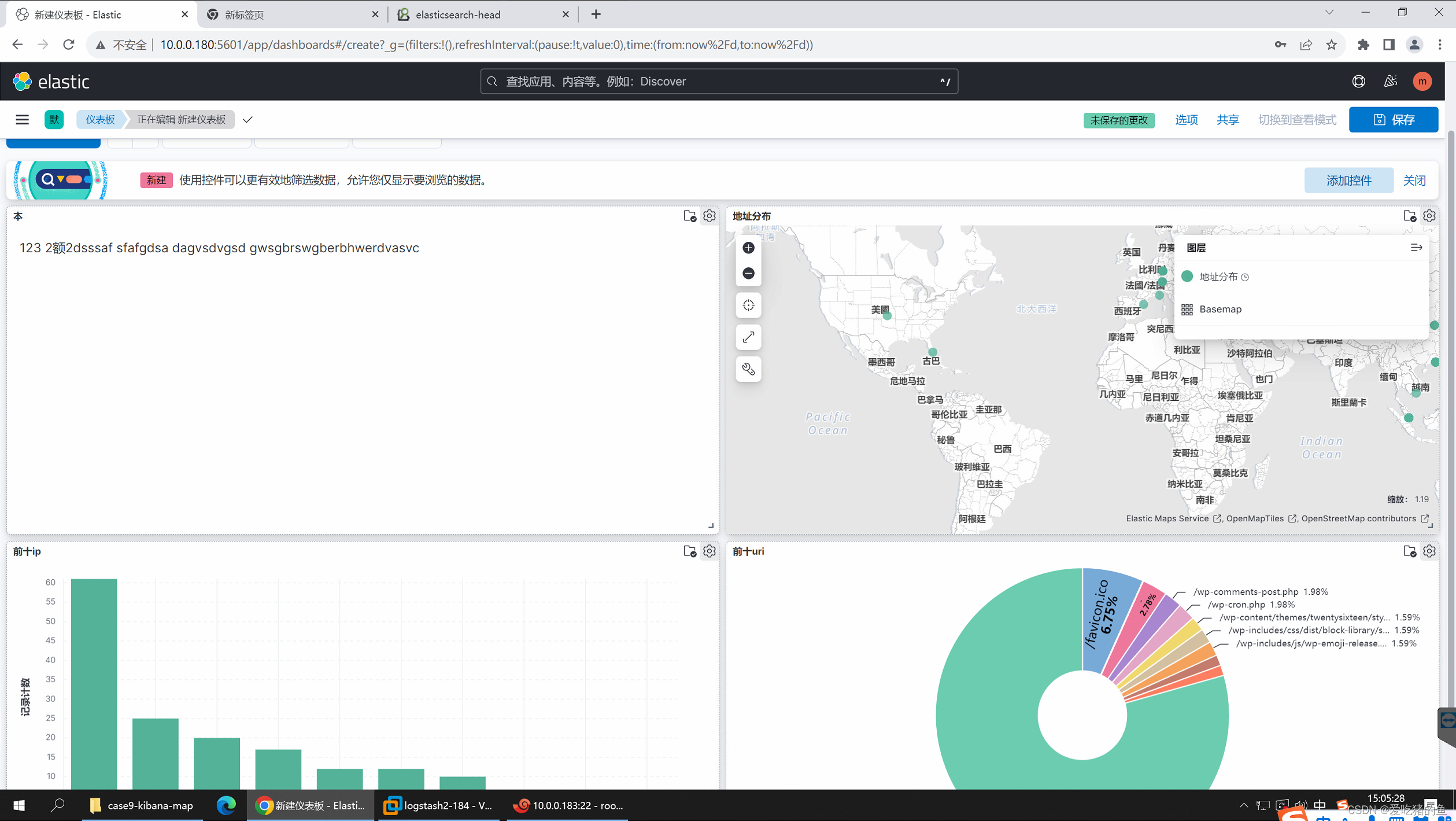Open Windows taskbar search

tap(57, 805)
